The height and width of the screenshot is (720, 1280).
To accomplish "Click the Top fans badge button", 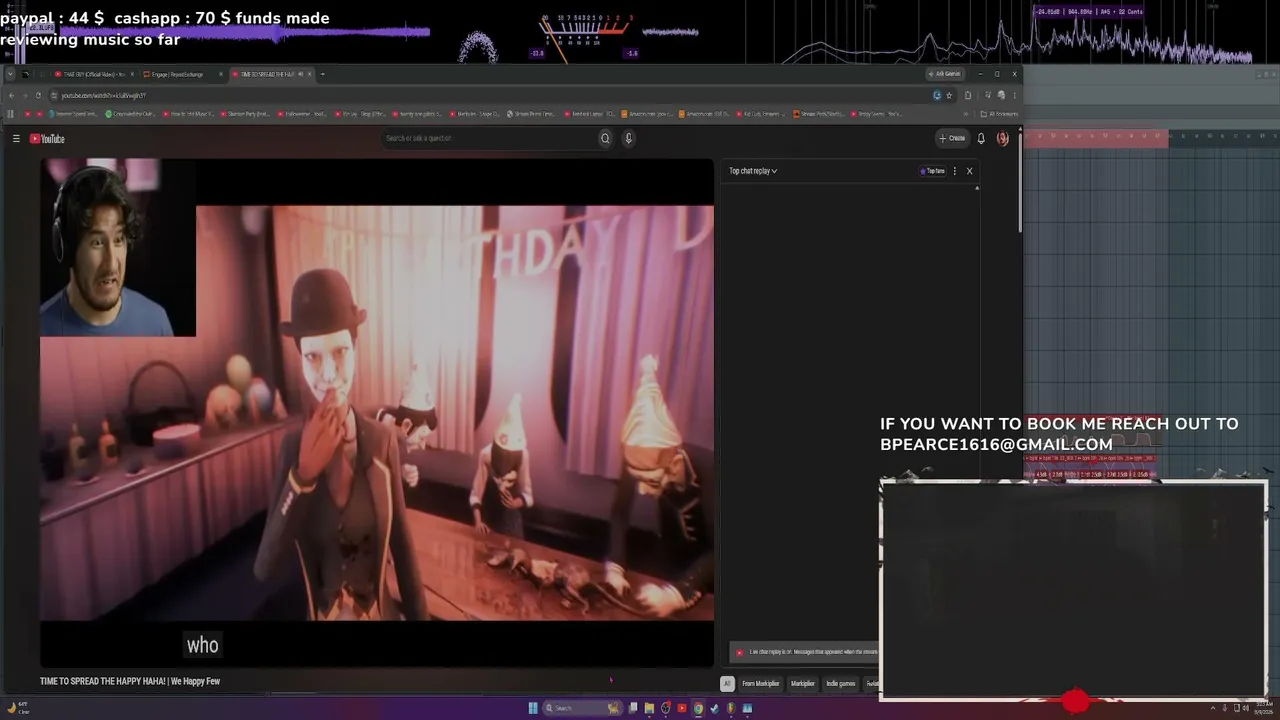I will click(932, 171).
